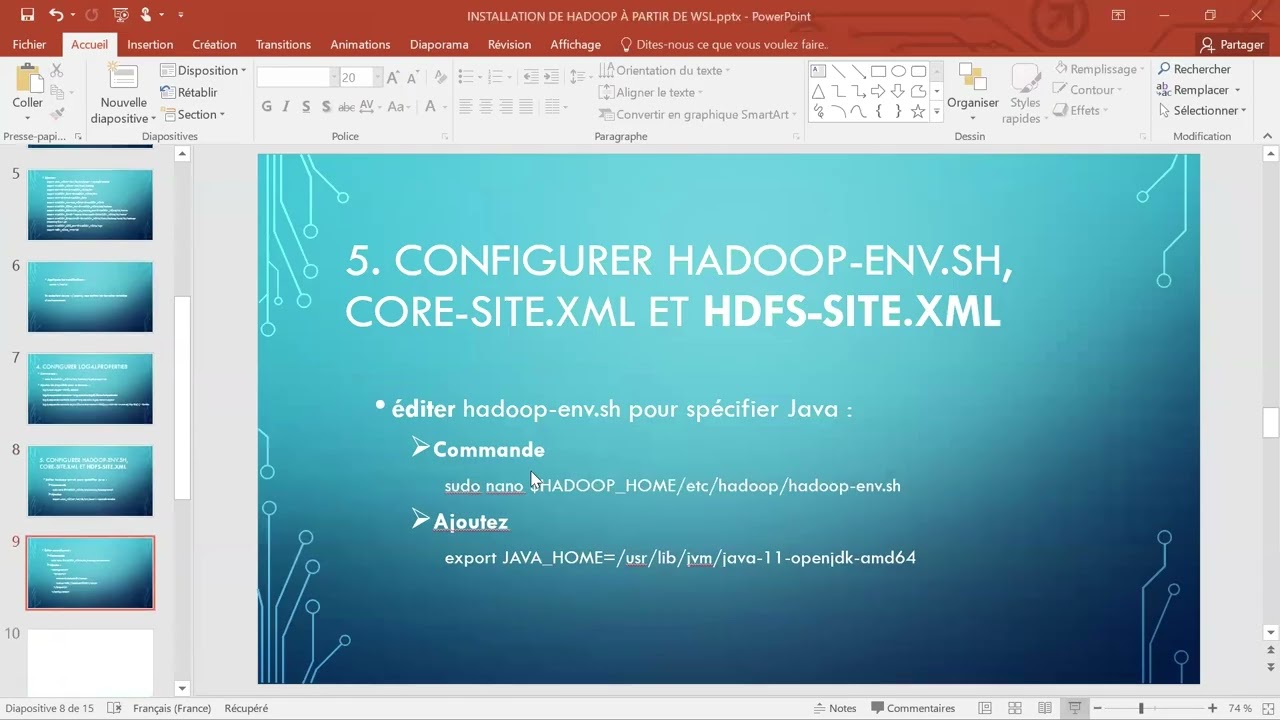Clear all text formatting
The image size is (1280, 720).
441,78
